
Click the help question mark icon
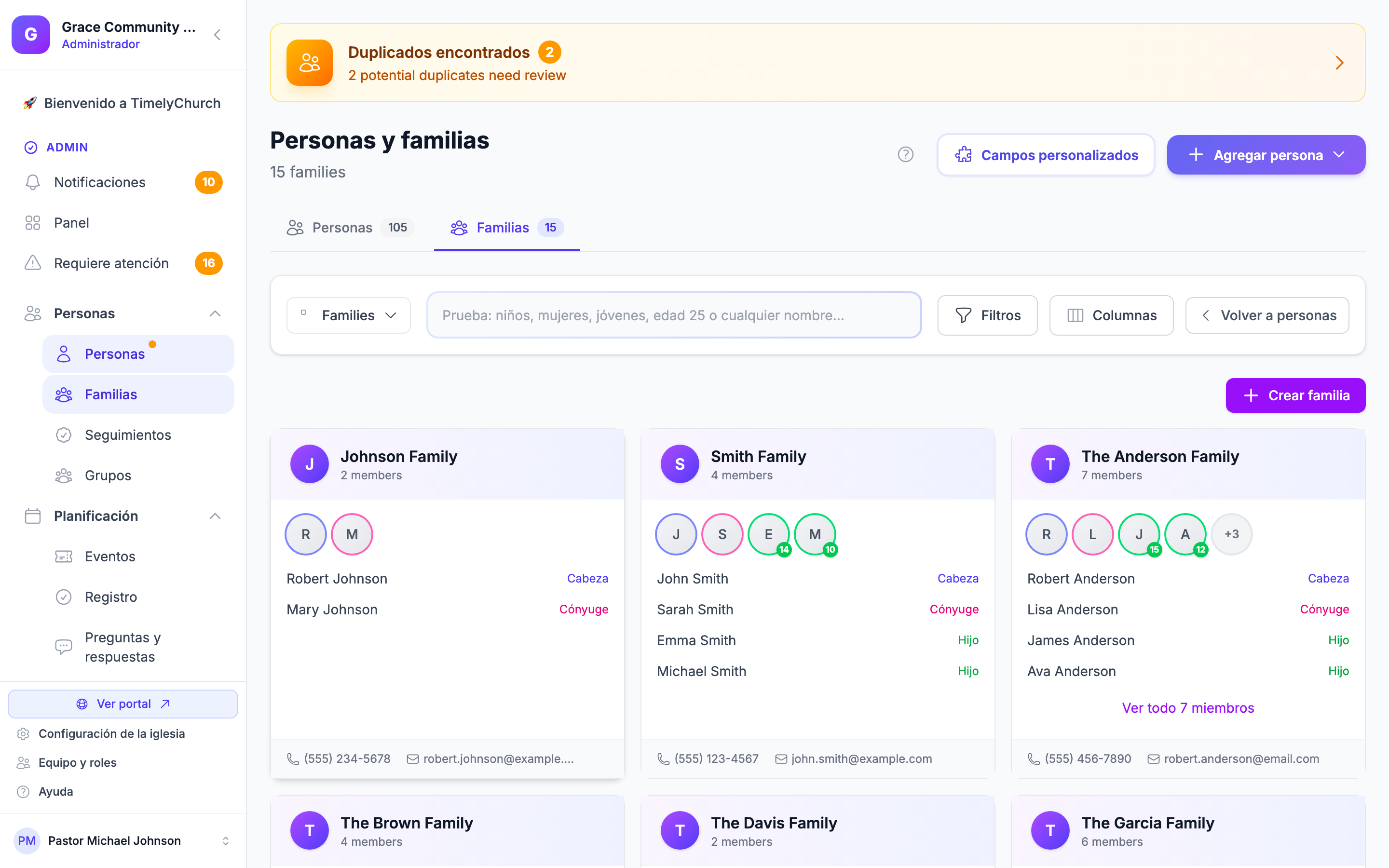coord(905,154)
